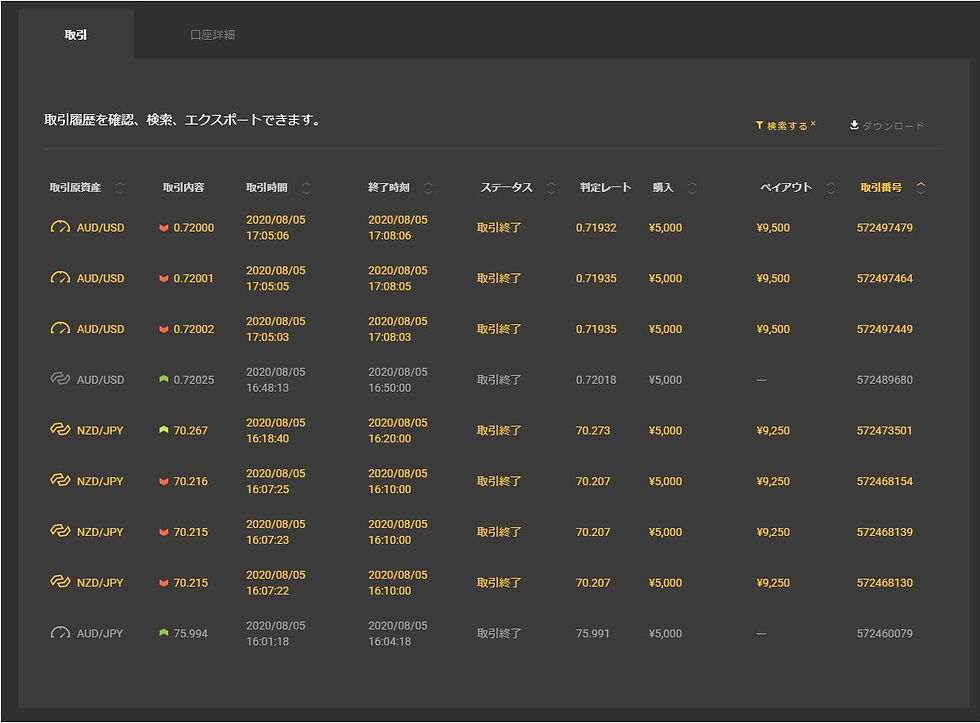Click the up arrow beside 70.267
Image resolution: width=980 pixels, height=723 pixels.
point(164,430)
